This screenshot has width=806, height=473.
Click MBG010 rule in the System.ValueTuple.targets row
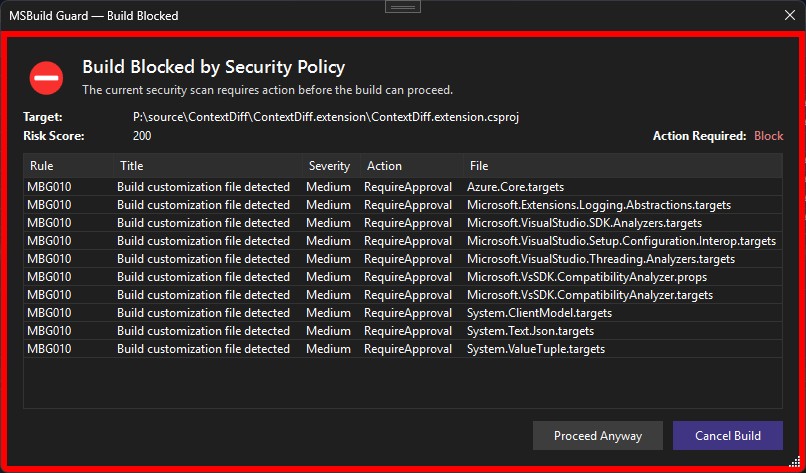[x=49, y=349]
